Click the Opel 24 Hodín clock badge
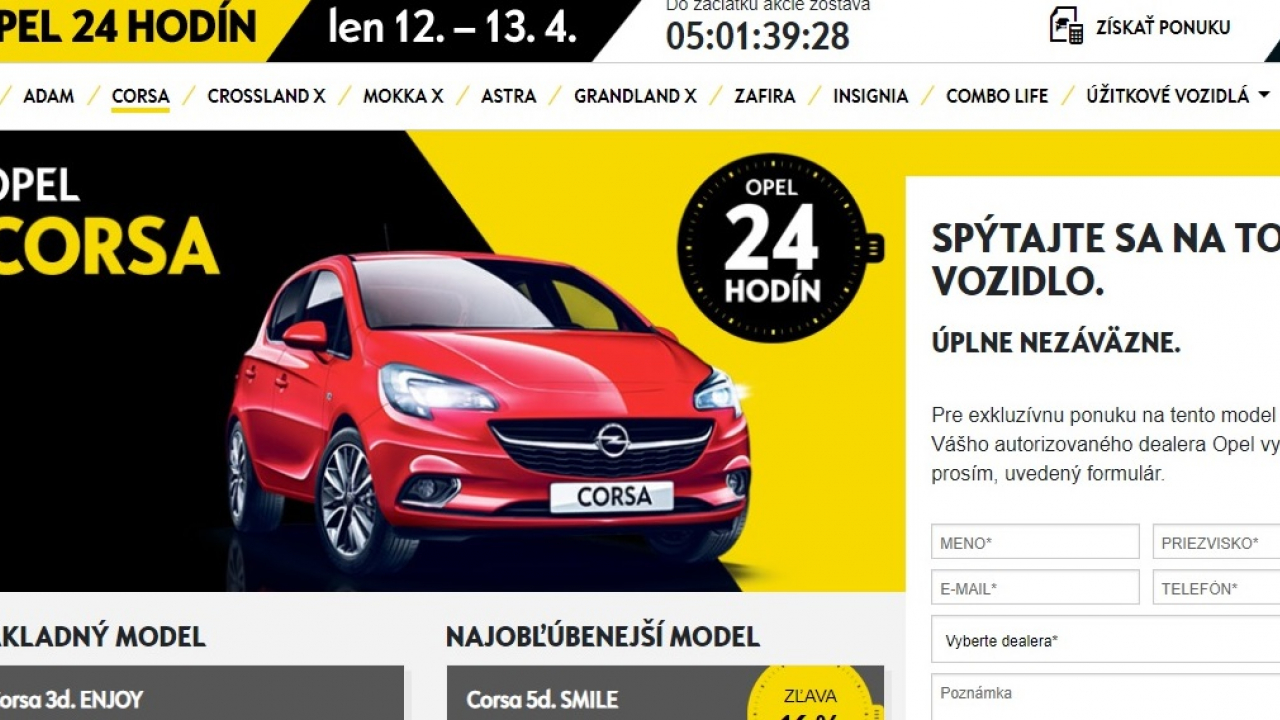The width and height of the screenshot is (1280, 720). (776, 248)
